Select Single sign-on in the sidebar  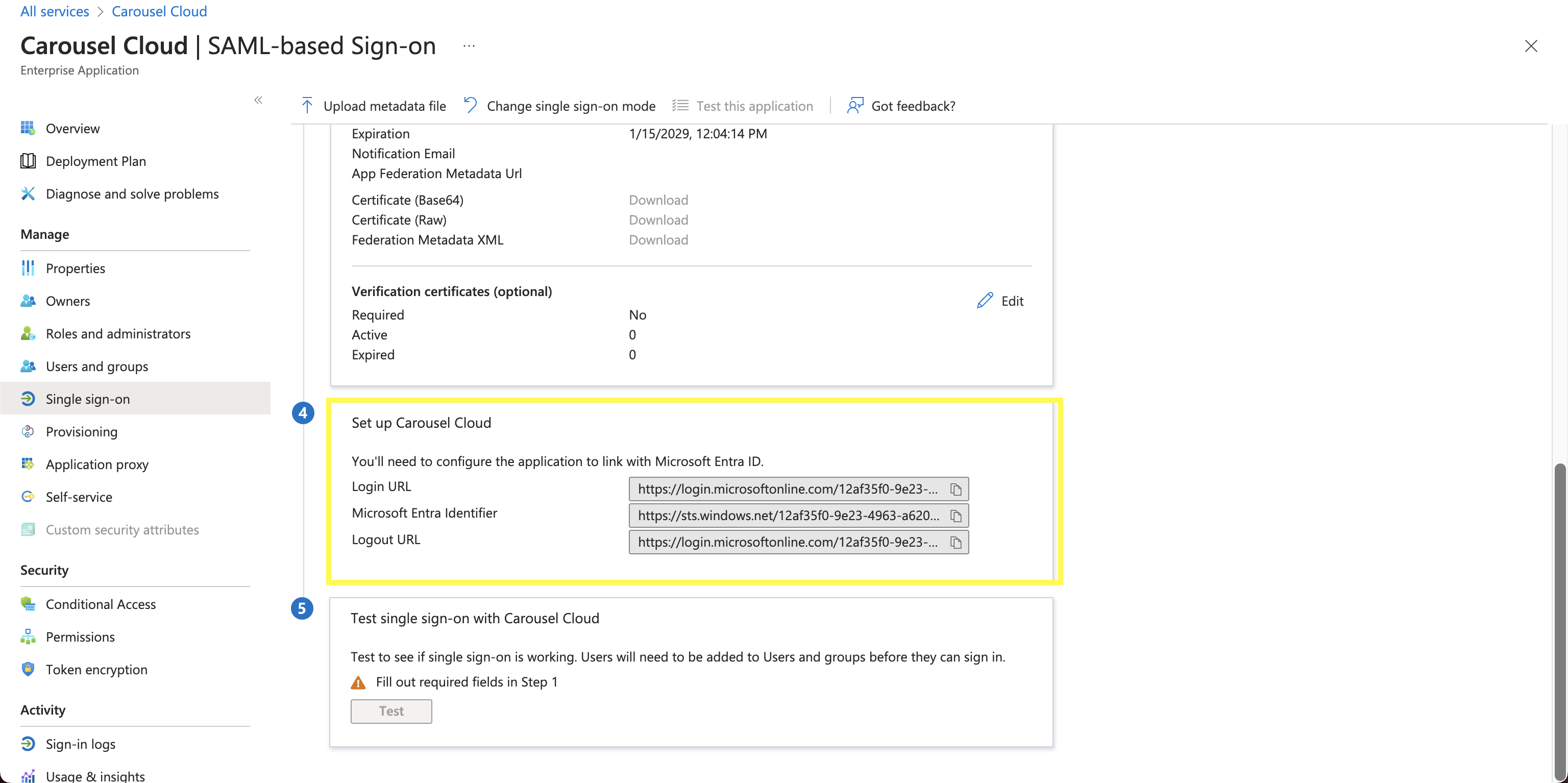click(88, 399)
